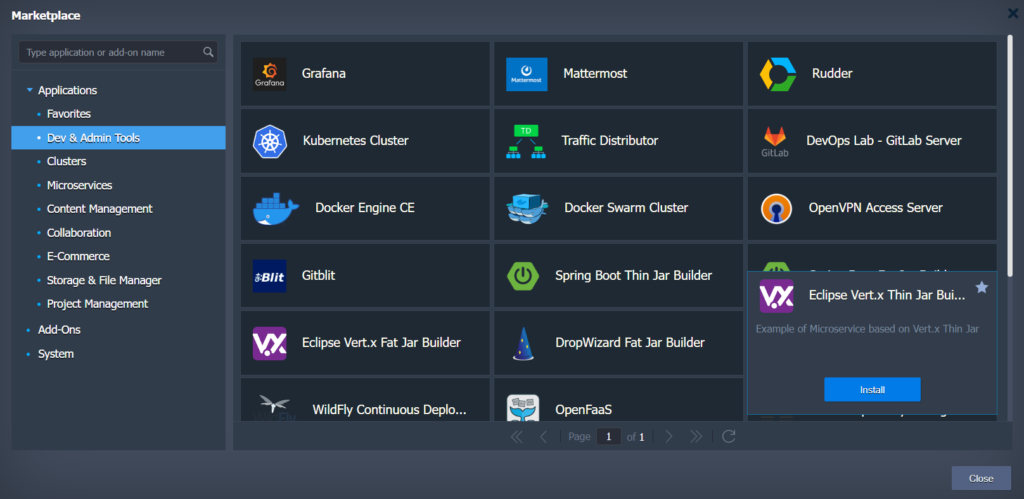Click the page number input box
This screenshot has width=1024, height=499.
[609, 436]
